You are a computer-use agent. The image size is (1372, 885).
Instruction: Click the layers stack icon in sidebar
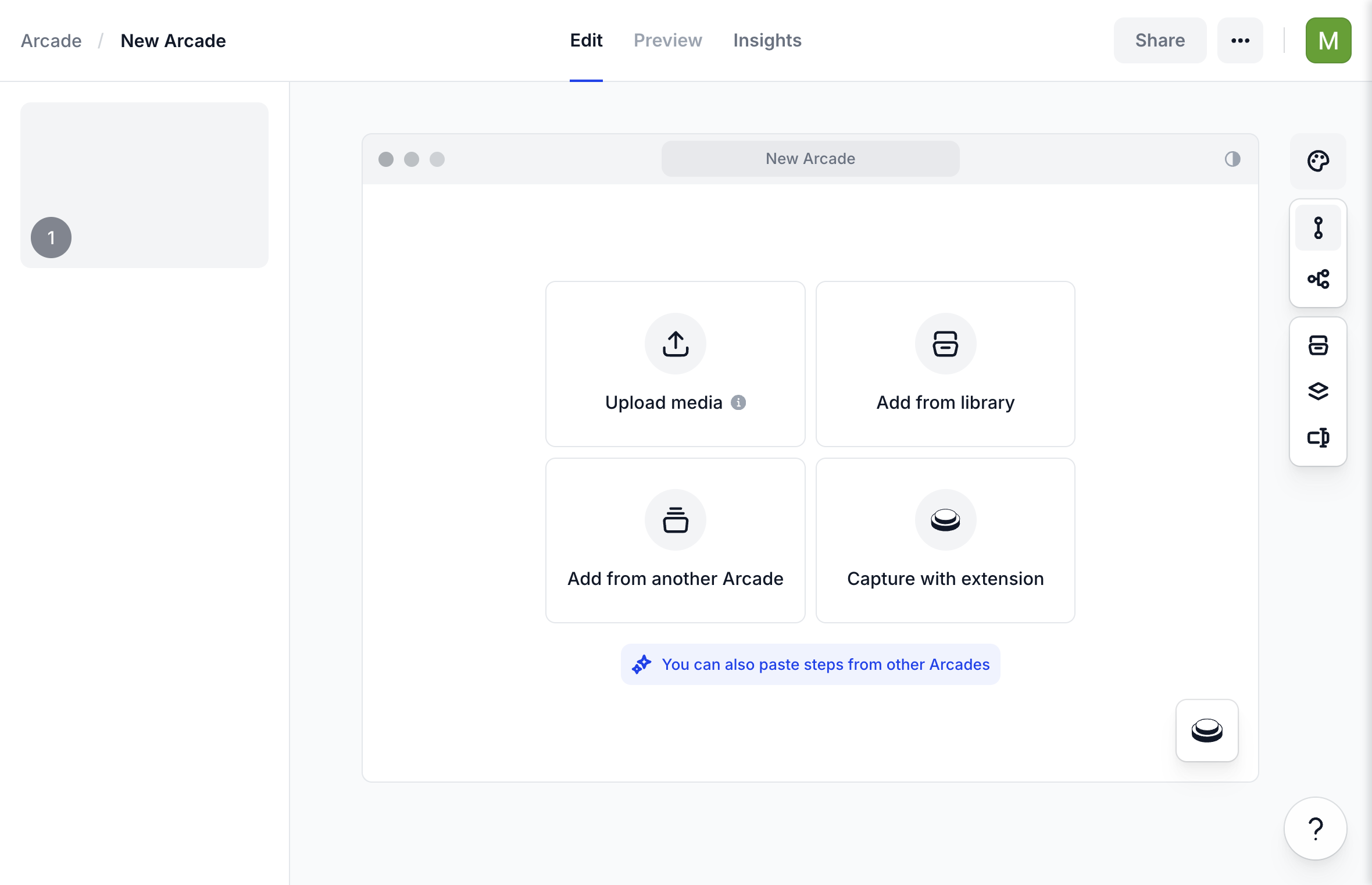1318,390
